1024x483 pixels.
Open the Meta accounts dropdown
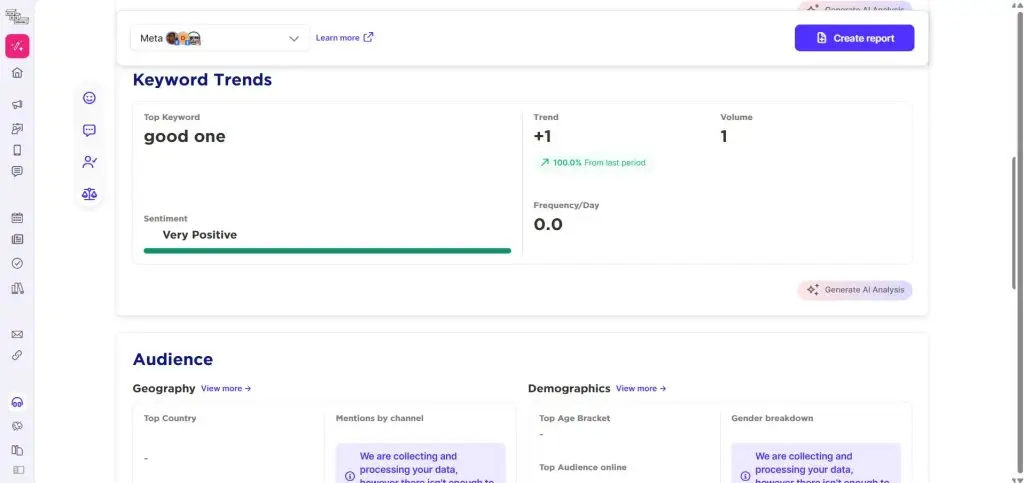click(220, 38)
